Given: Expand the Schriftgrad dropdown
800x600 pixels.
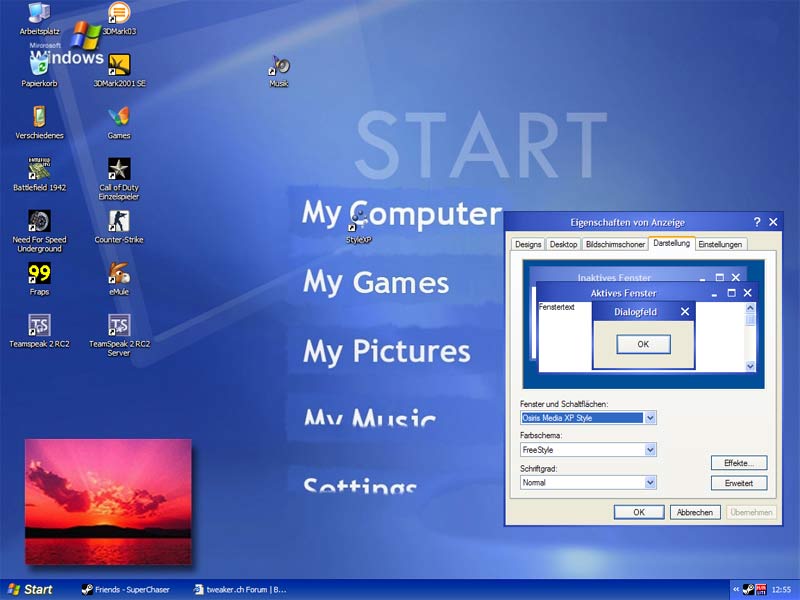Looking at the screenshot, I should [650, 482].
